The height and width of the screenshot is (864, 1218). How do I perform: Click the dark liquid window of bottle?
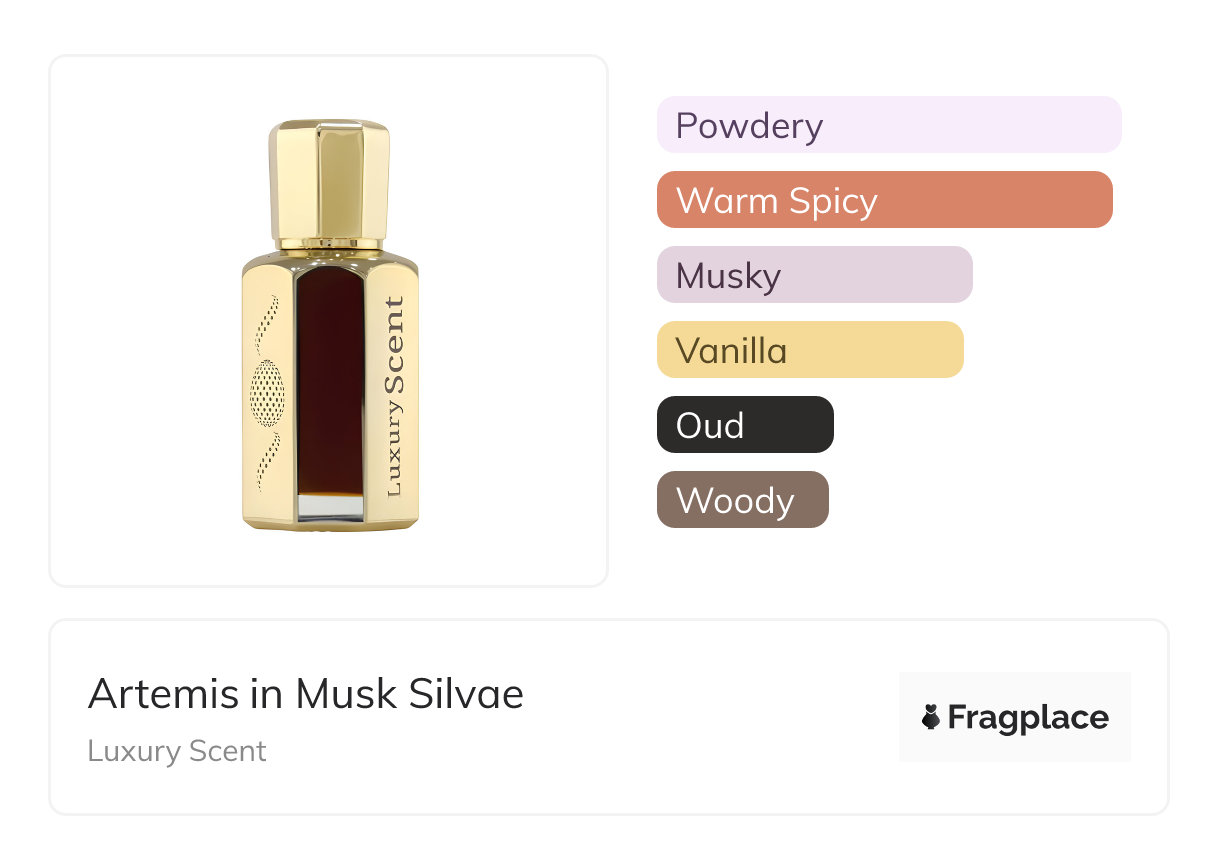coord(330,380)
